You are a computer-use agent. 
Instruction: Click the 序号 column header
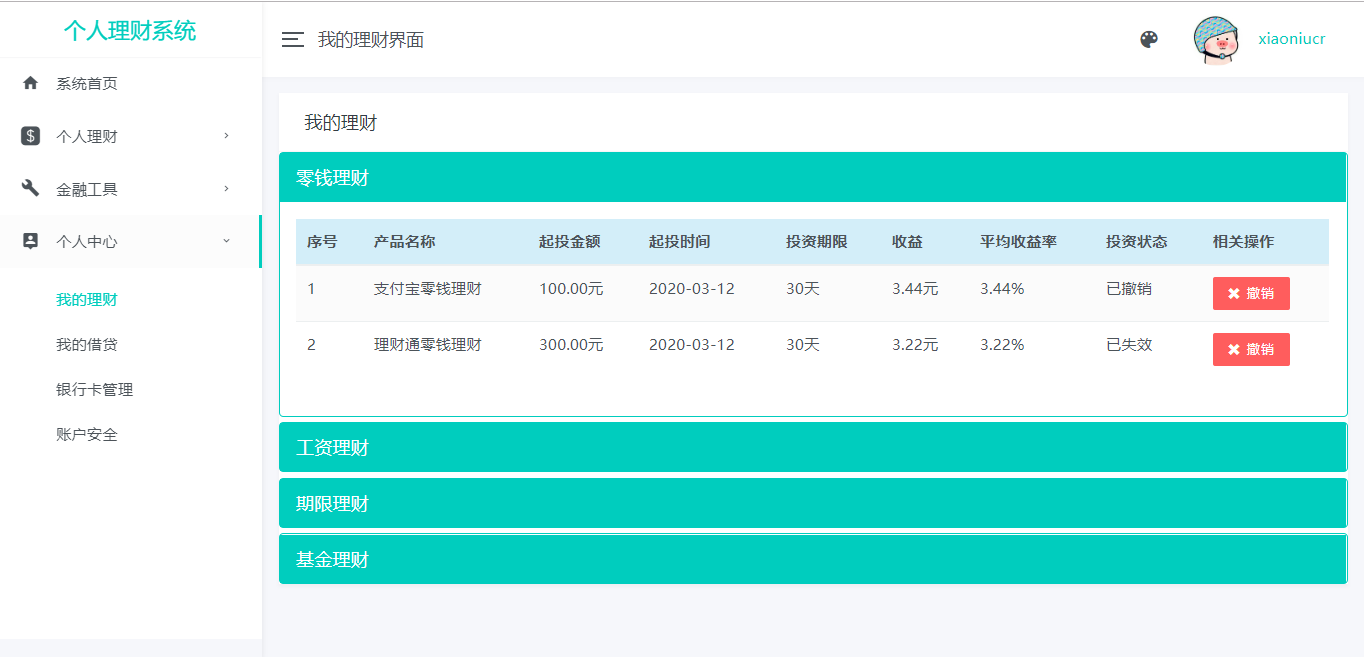pos(322,241)
